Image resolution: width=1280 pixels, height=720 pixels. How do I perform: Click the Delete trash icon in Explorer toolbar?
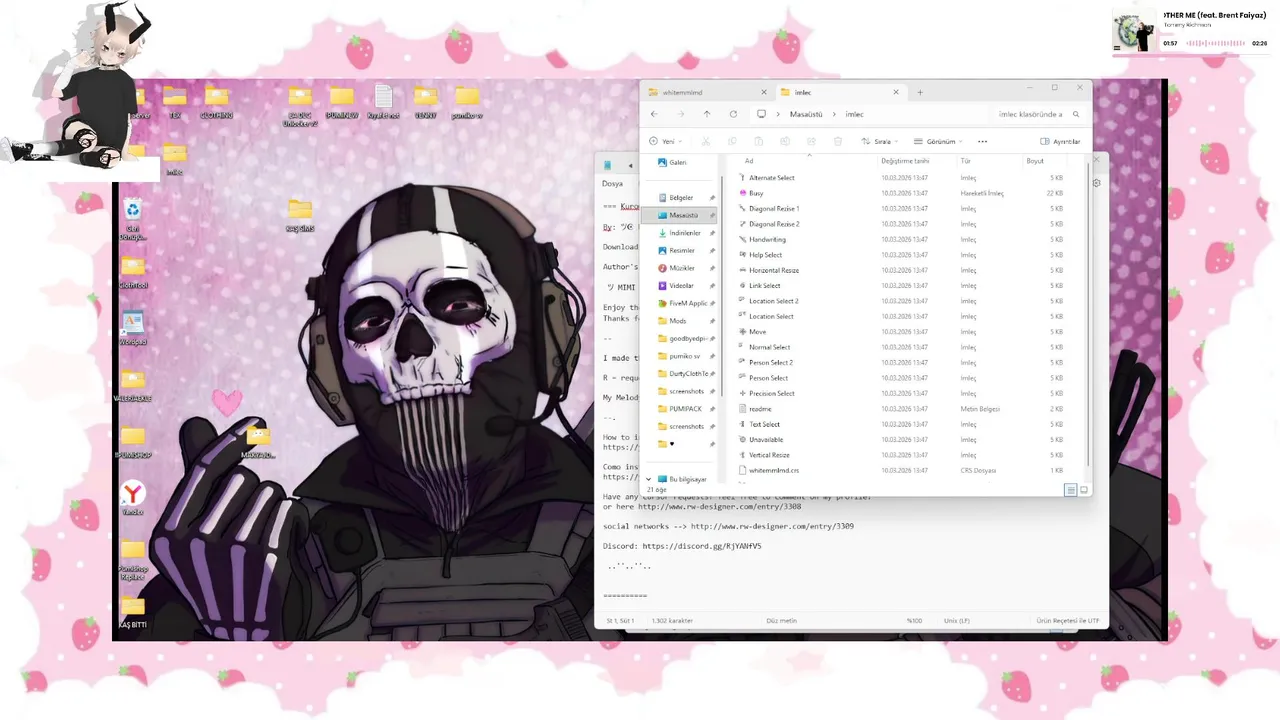837,141
